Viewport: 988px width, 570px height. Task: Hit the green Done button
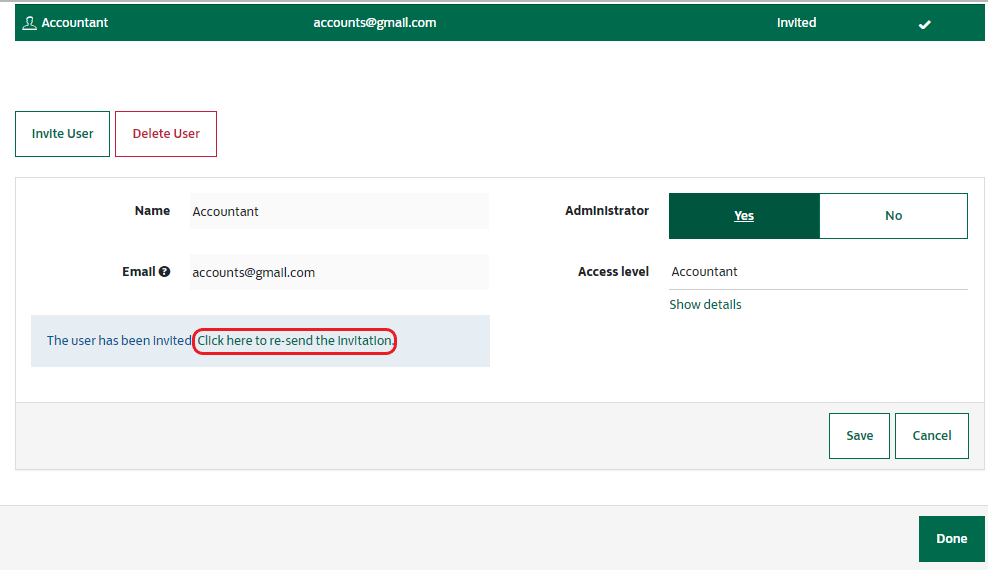(x=951, y=539)
